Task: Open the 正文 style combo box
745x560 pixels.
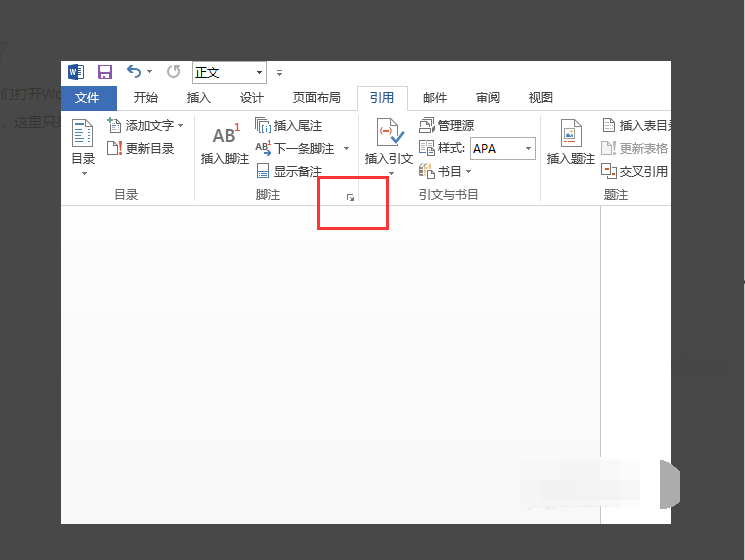Action: pos(229,73)
